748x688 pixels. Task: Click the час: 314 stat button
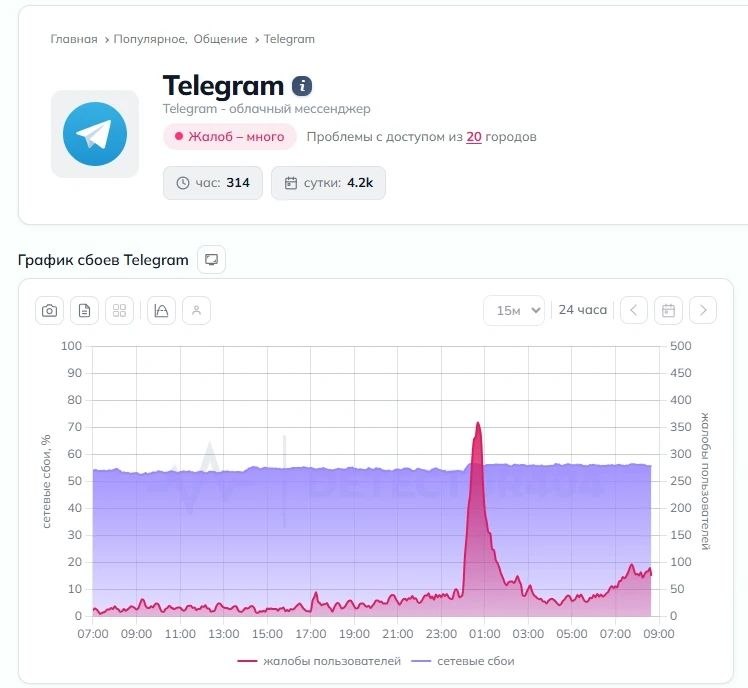pyautogui.click(x=213, y=183)
